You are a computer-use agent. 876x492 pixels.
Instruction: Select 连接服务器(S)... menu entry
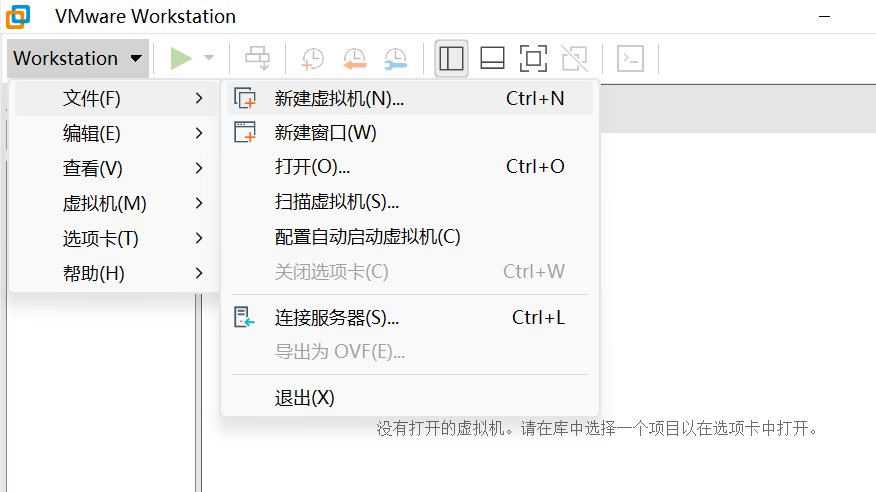click(x=410, y=317)
